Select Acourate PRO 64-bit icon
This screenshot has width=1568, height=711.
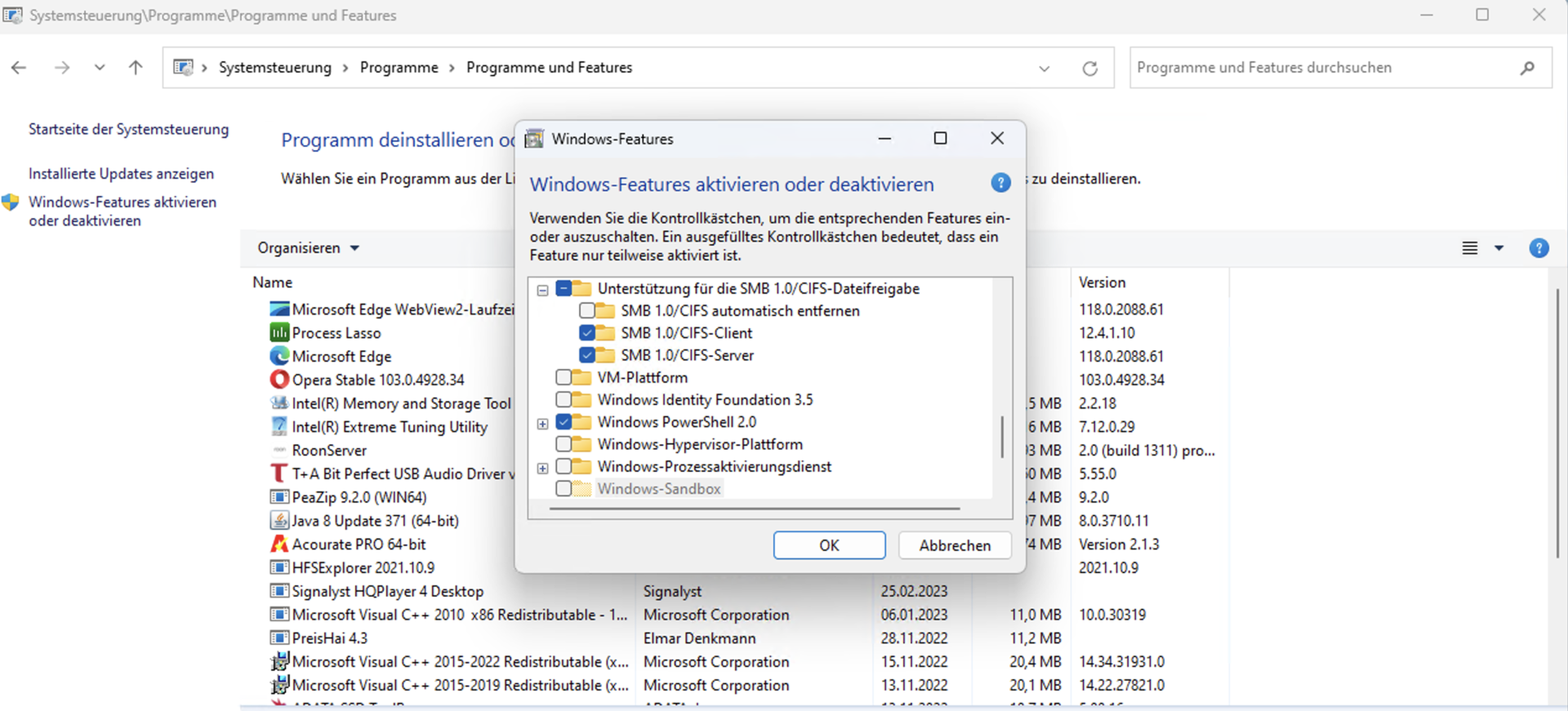(279, 544)
